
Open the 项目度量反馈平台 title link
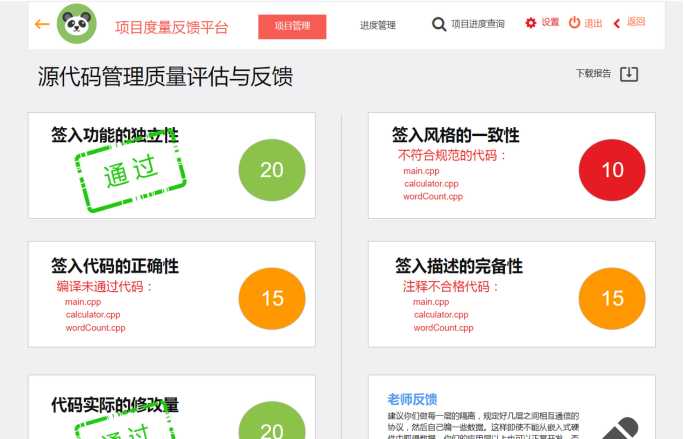[x=171, y=27]
